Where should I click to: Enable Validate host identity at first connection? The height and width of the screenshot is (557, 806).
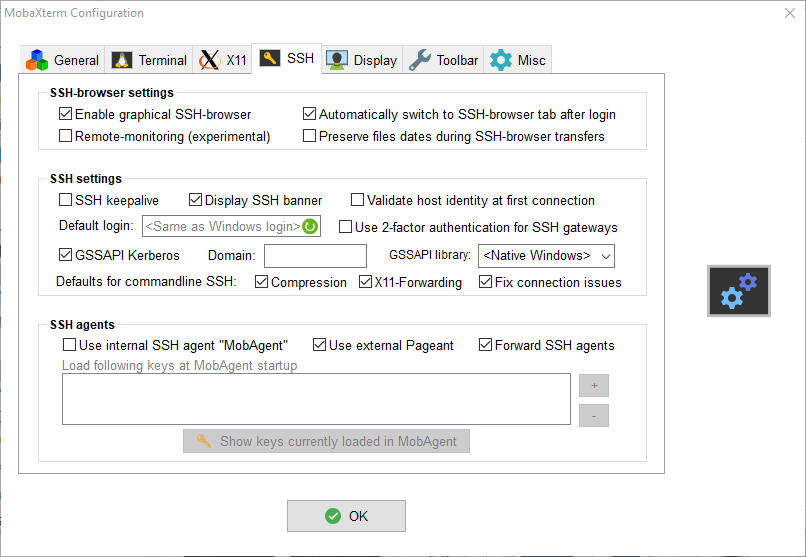pyautogui.click(x=357, y=199)
